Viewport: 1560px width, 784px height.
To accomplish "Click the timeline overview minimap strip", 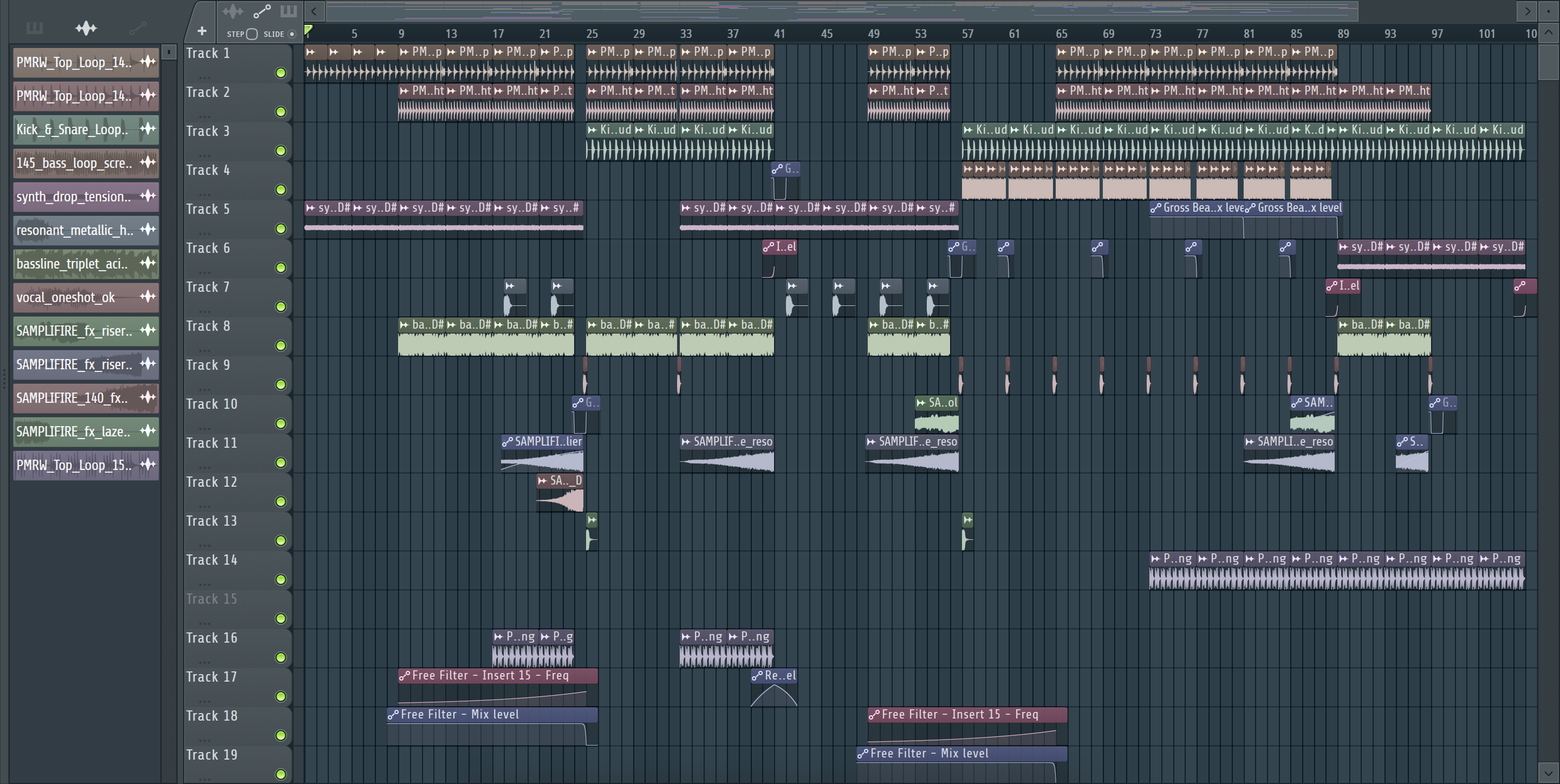I will 842,11.
